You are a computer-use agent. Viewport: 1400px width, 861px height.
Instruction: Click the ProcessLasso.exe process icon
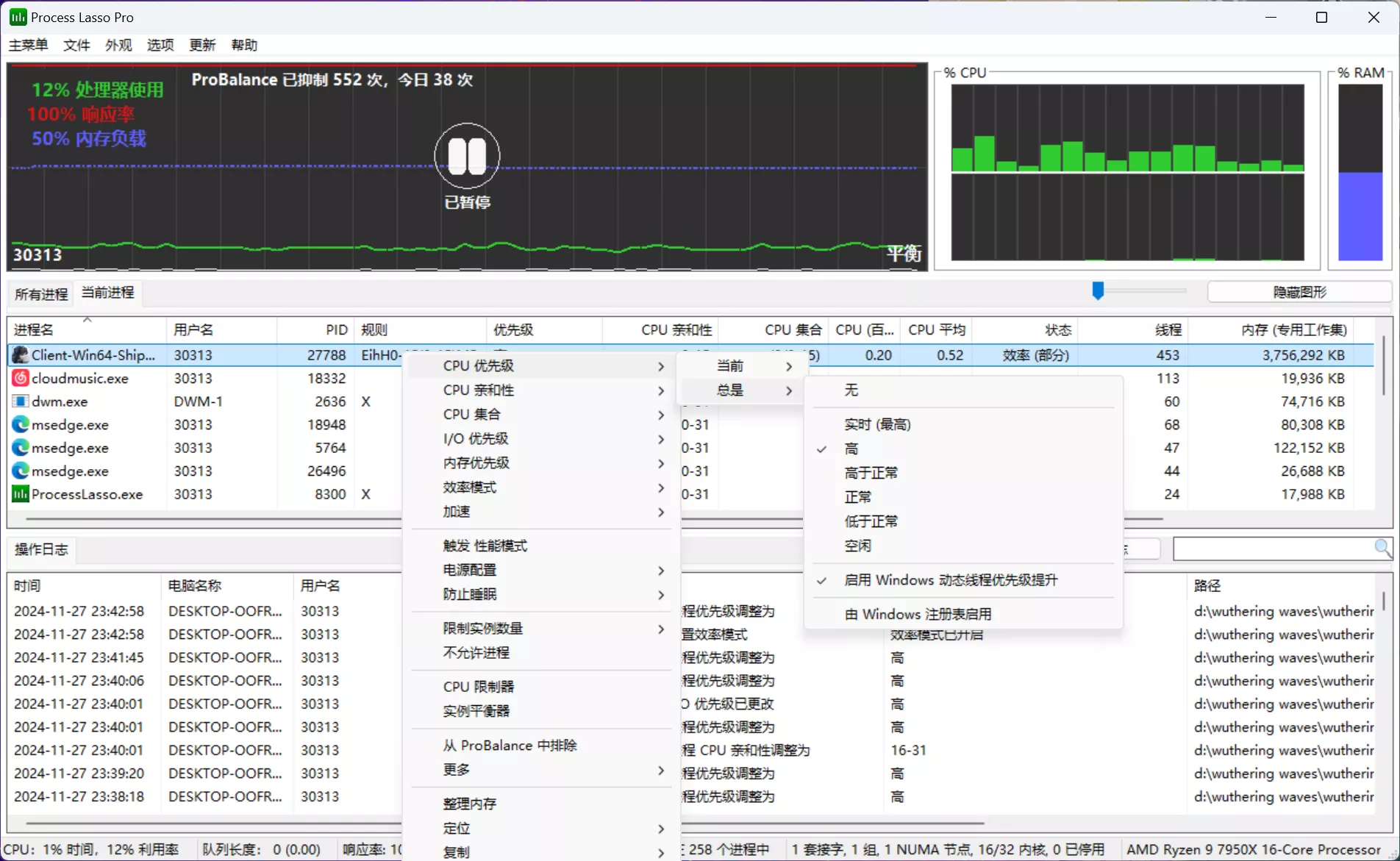point(20,494)
